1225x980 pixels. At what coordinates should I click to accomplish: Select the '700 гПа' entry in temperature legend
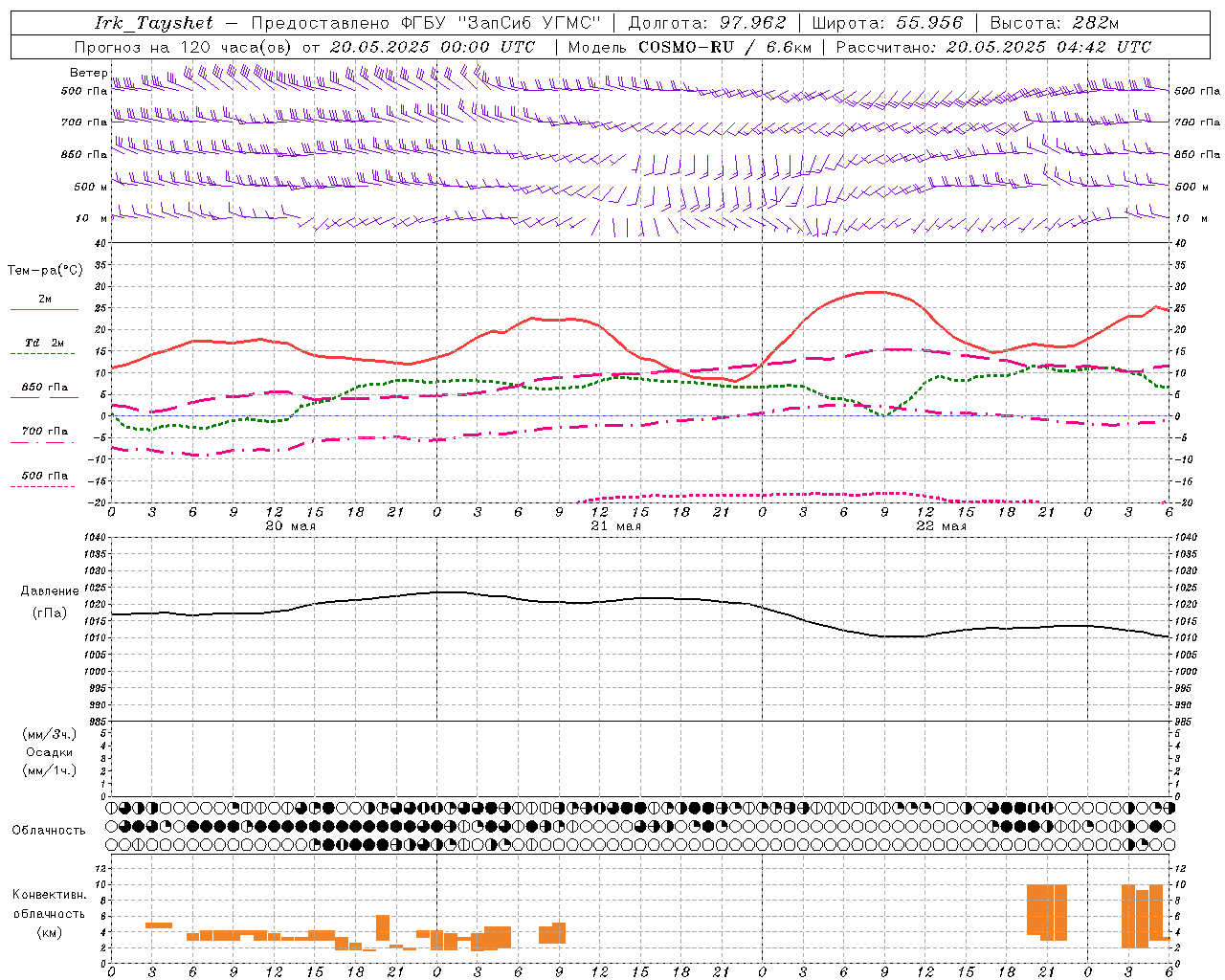44,432
